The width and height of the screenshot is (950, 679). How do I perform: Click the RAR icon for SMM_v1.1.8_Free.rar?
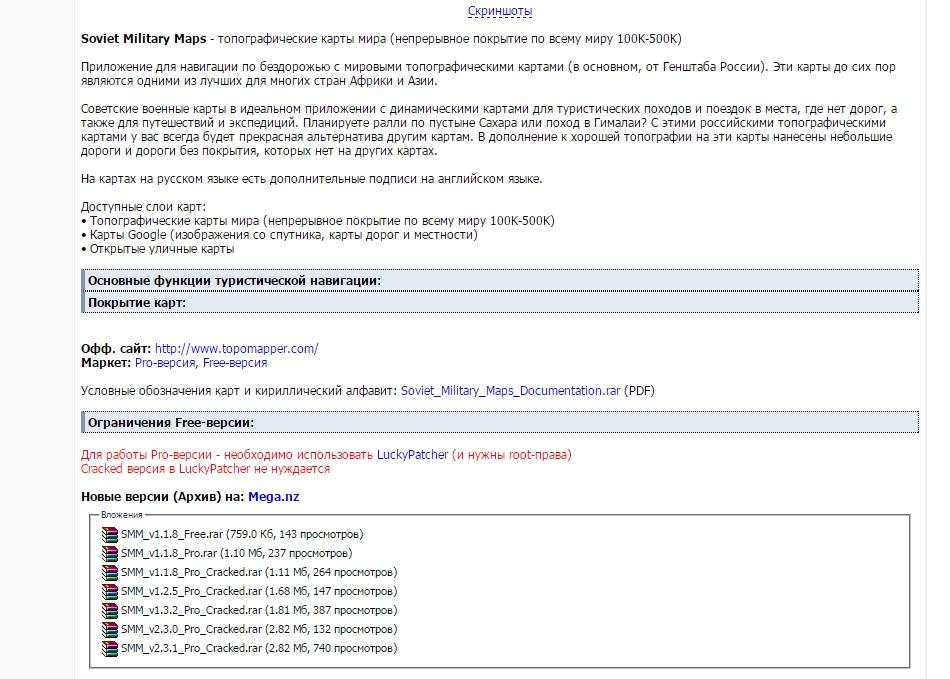click(x=110, y=534)
